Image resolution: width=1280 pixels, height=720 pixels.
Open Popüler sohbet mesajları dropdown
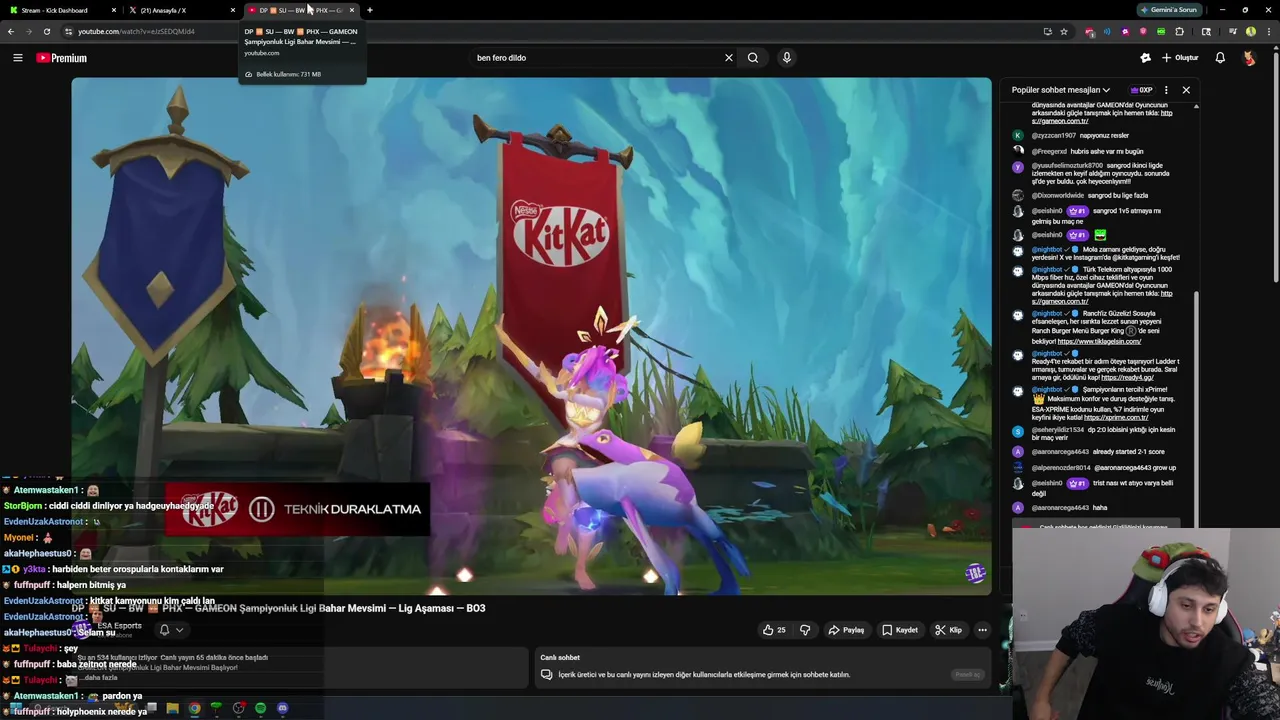(1060, 90)
